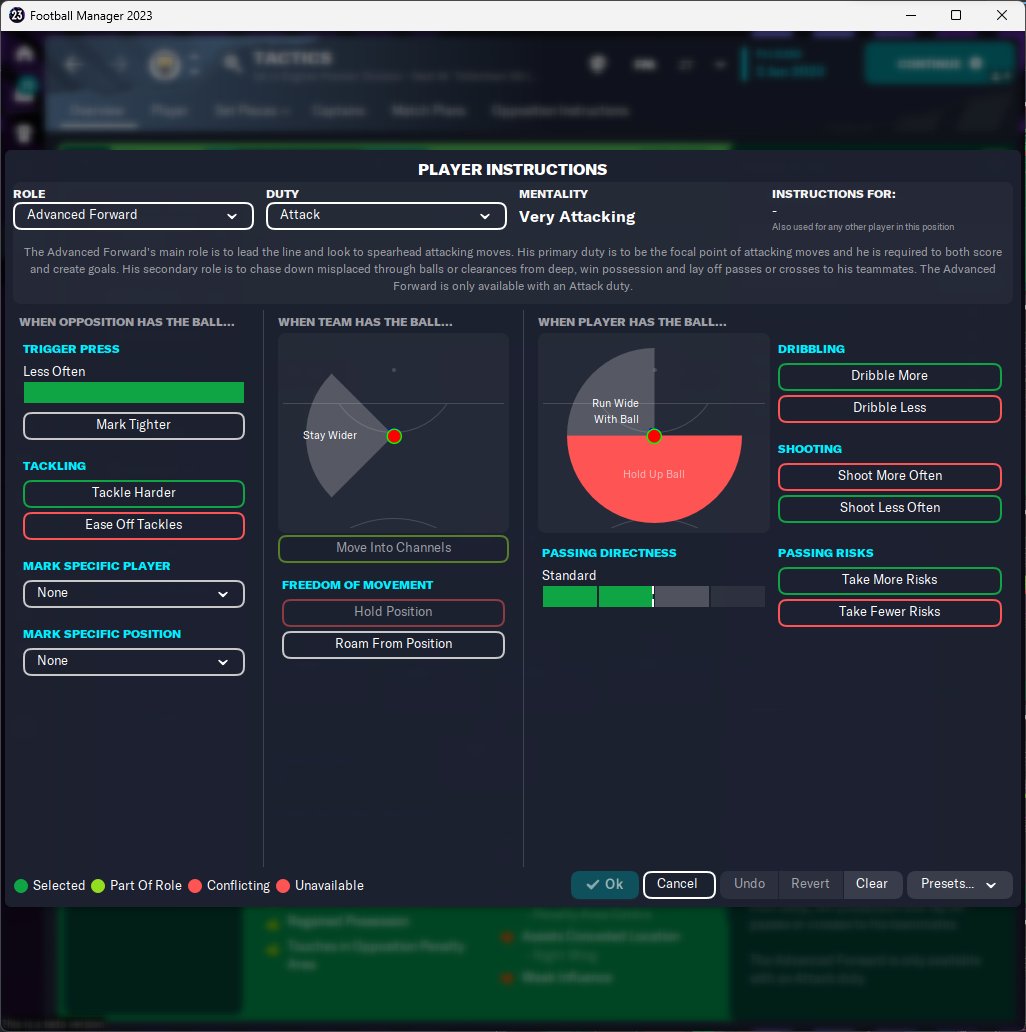This screenshot has width=1026, height=1032.
Task: Toggle Move Into Channels instruction
Action: (394, 548)
